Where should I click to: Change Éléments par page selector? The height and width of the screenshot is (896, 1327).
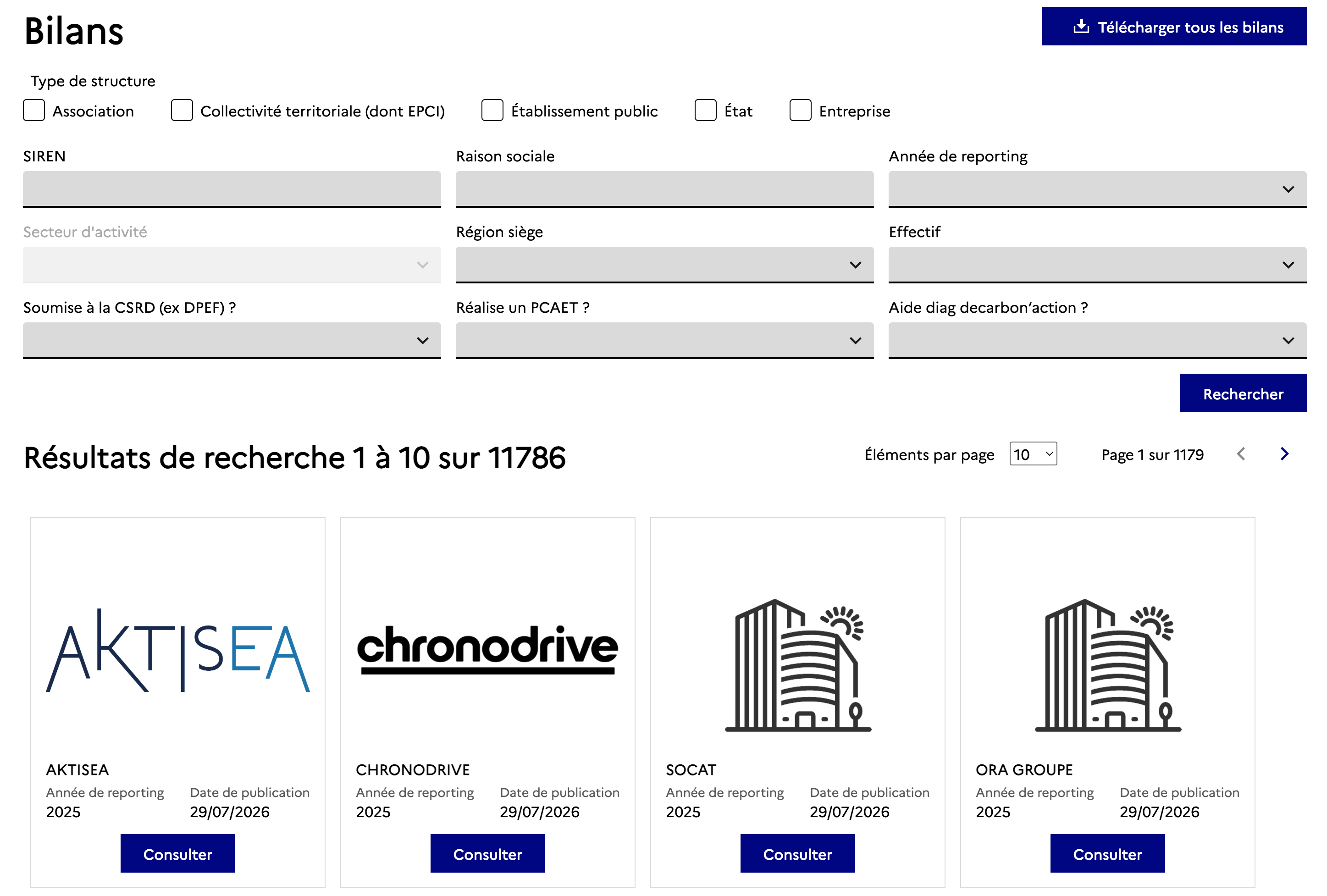coord(1033,454)
